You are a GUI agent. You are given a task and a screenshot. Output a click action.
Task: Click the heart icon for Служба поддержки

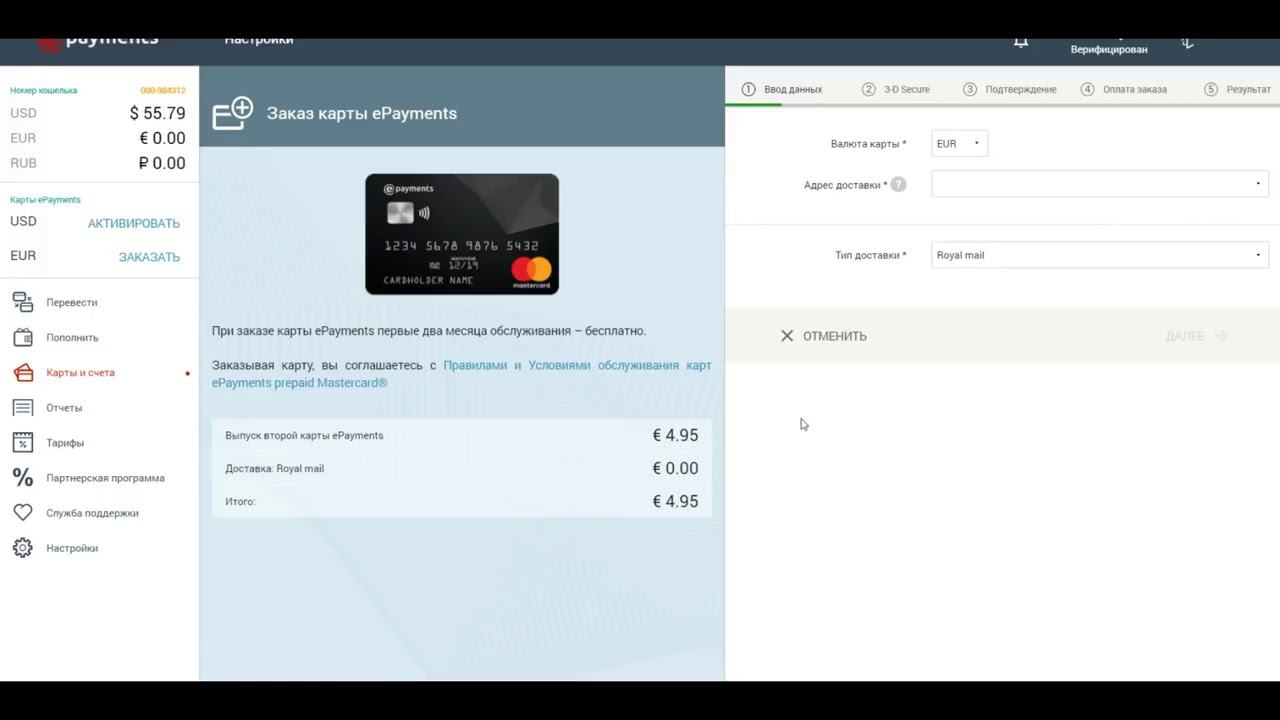click(x=22, y=512)
